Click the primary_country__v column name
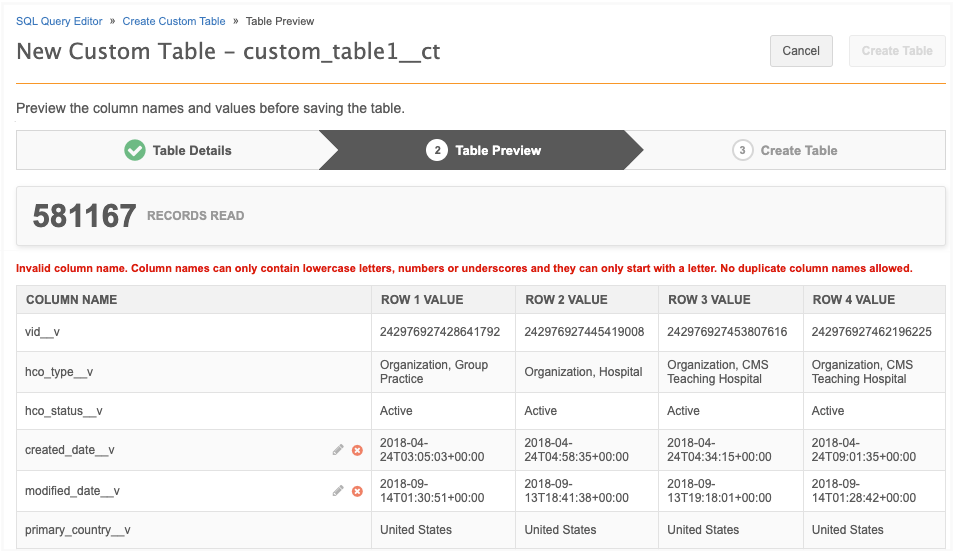 78,530
